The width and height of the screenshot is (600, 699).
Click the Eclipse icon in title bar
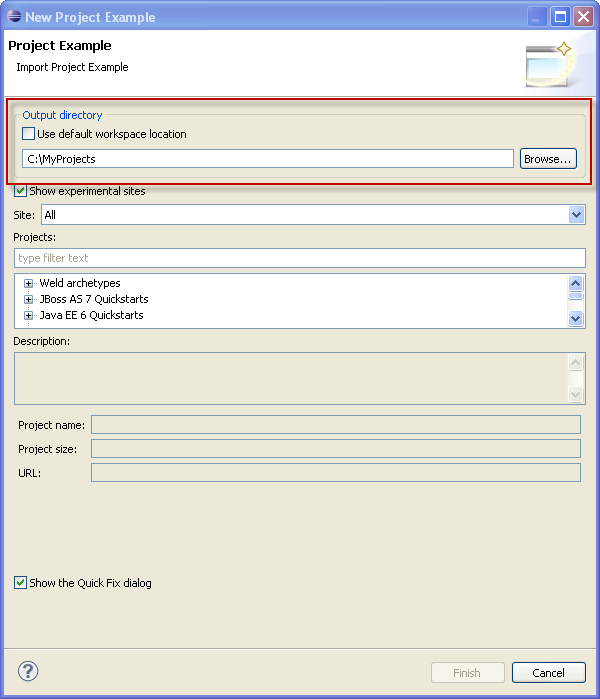(13, 16)
